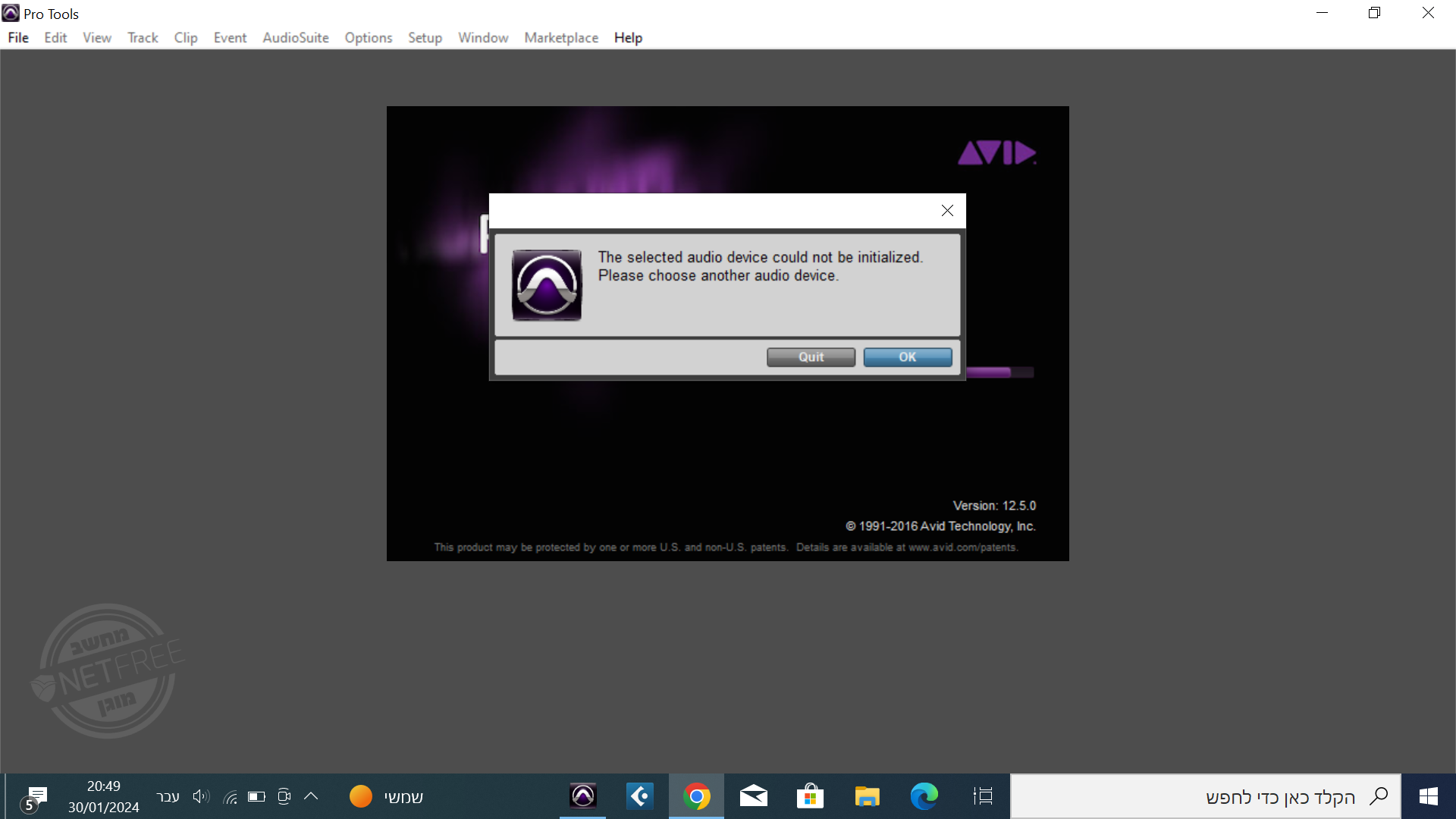Open the Options menu
The width and height of the screenshot is (1456, 819).
point(369,38)
